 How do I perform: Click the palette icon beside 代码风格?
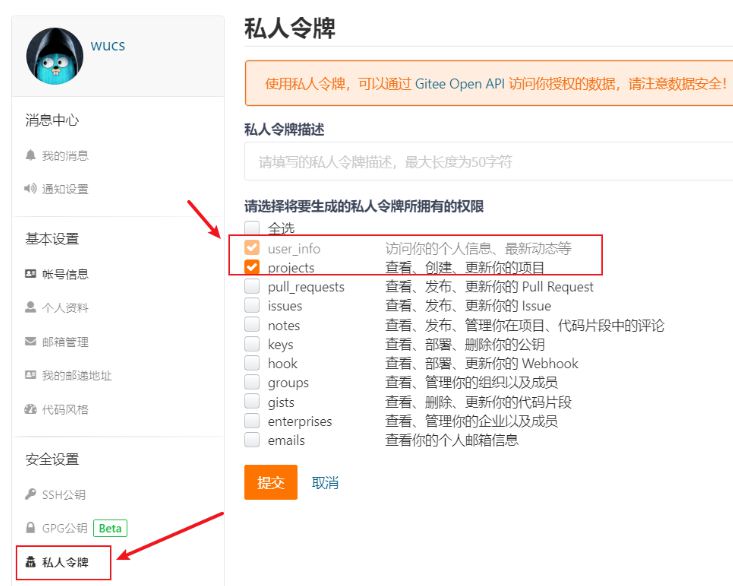(x=30, y=410)
